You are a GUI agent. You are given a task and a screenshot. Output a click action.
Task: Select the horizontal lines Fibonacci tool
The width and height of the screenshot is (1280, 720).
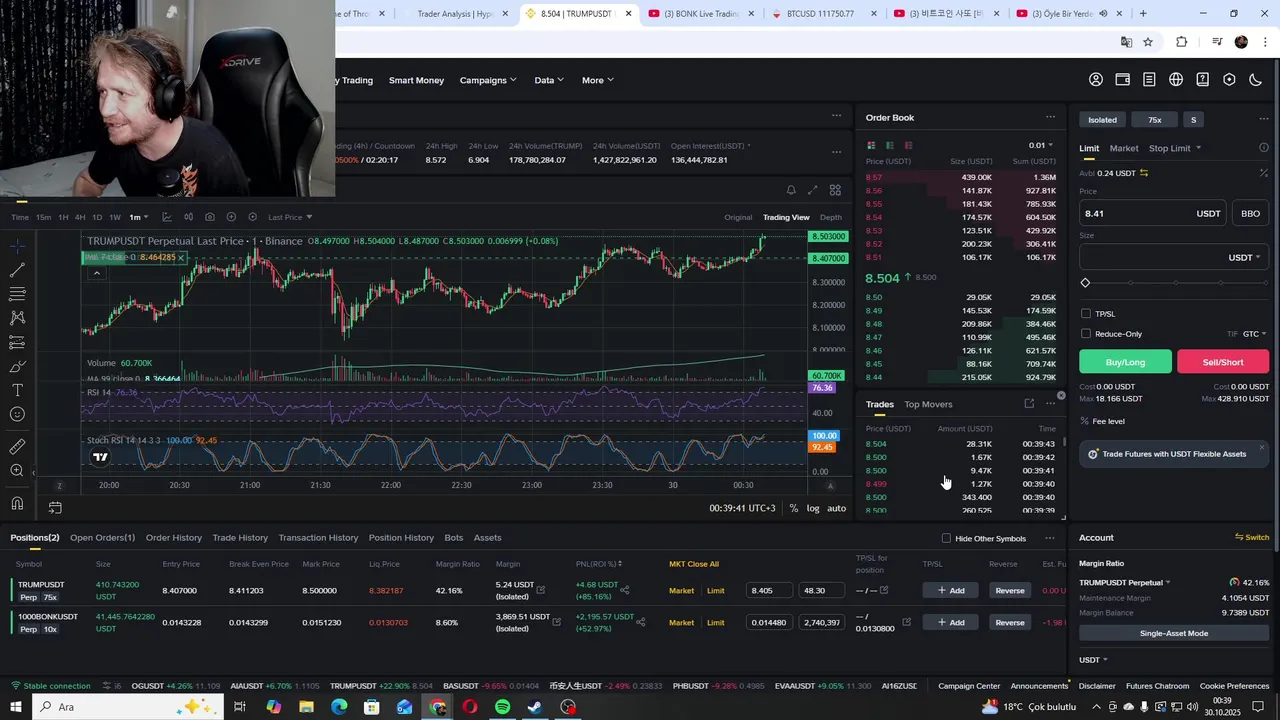17,294
